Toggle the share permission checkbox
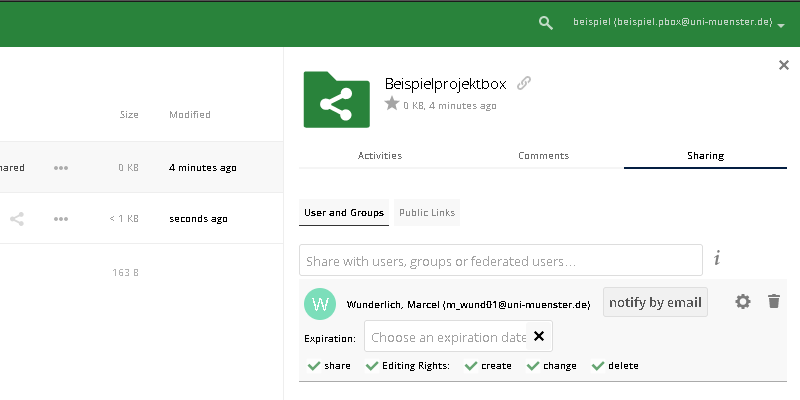 (314, 366)
